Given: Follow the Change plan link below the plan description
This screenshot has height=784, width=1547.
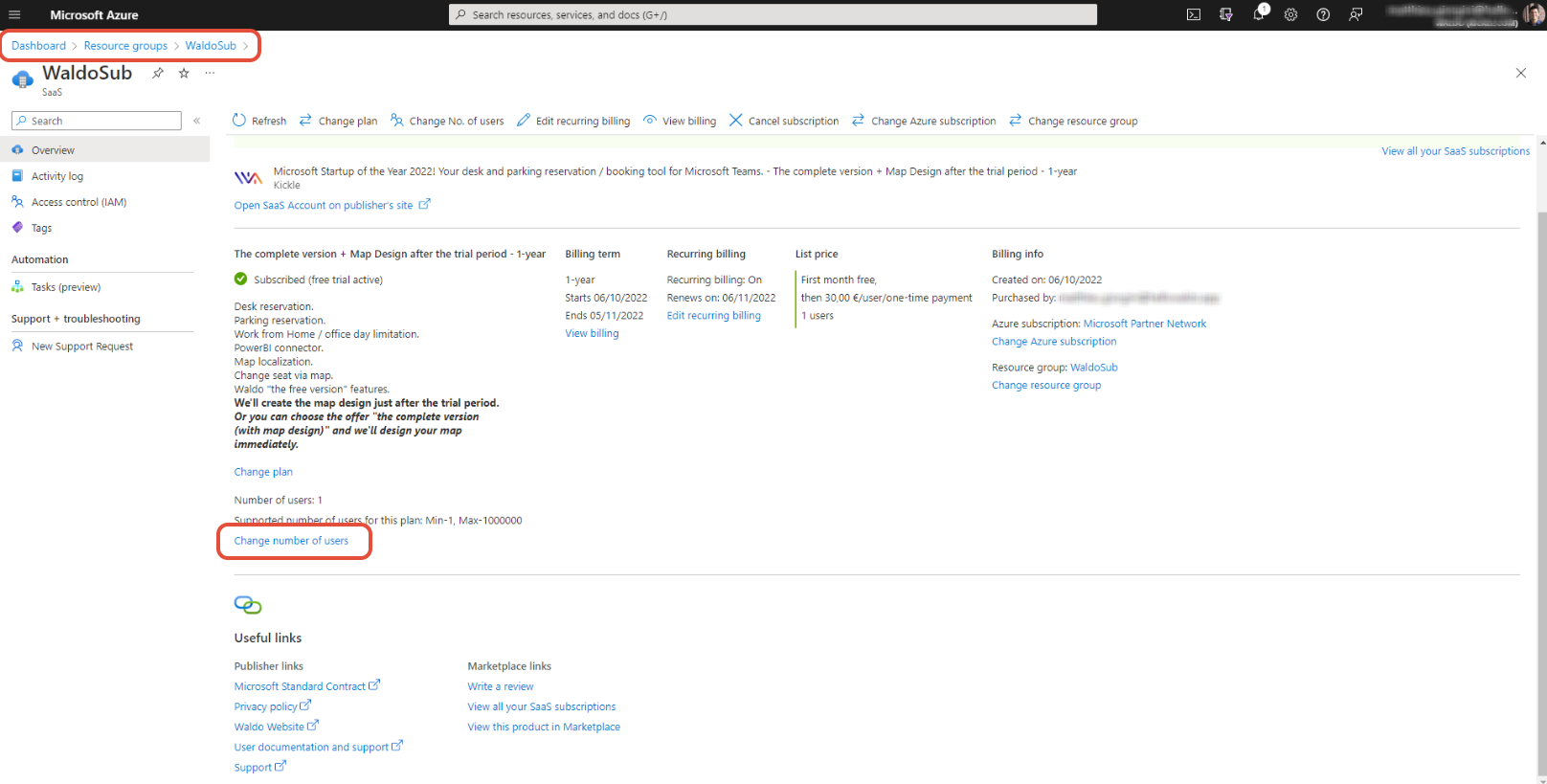Looking at the screenshot, I should [263, 472].
